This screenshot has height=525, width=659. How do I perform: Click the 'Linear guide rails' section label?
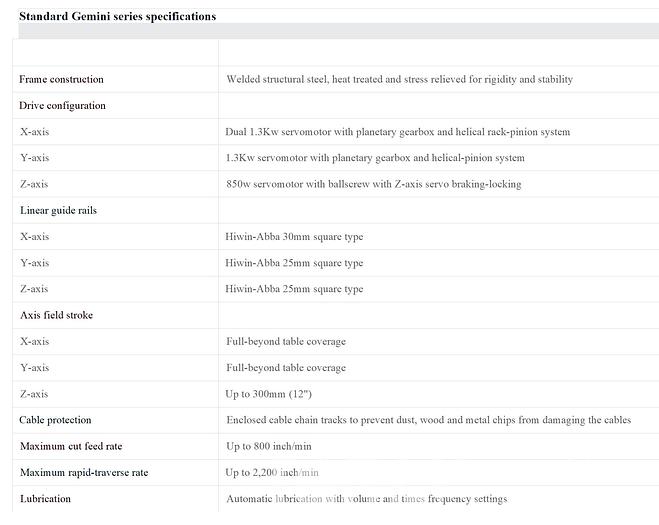pos(58,211)
